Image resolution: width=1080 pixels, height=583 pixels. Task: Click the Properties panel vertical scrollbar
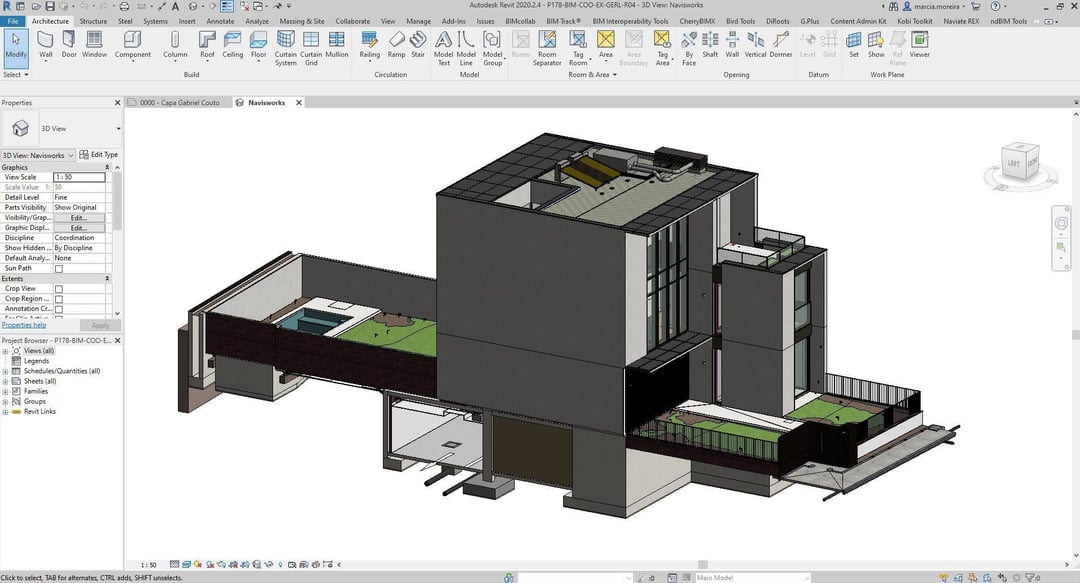pyautogui.click(x=117, y=200)
